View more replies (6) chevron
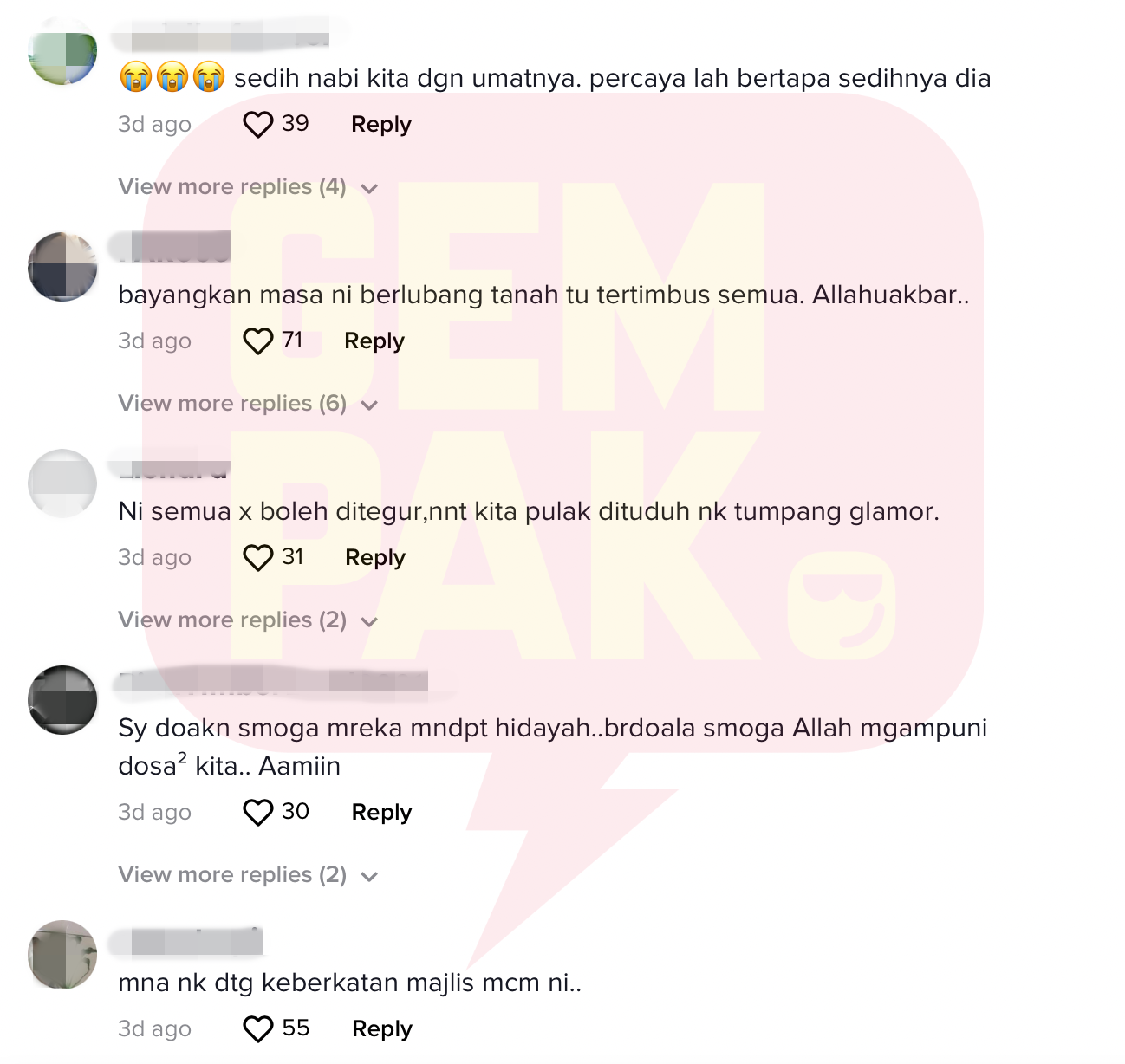Screen dimensions: 1125x1064 click(x=369, y=405)
